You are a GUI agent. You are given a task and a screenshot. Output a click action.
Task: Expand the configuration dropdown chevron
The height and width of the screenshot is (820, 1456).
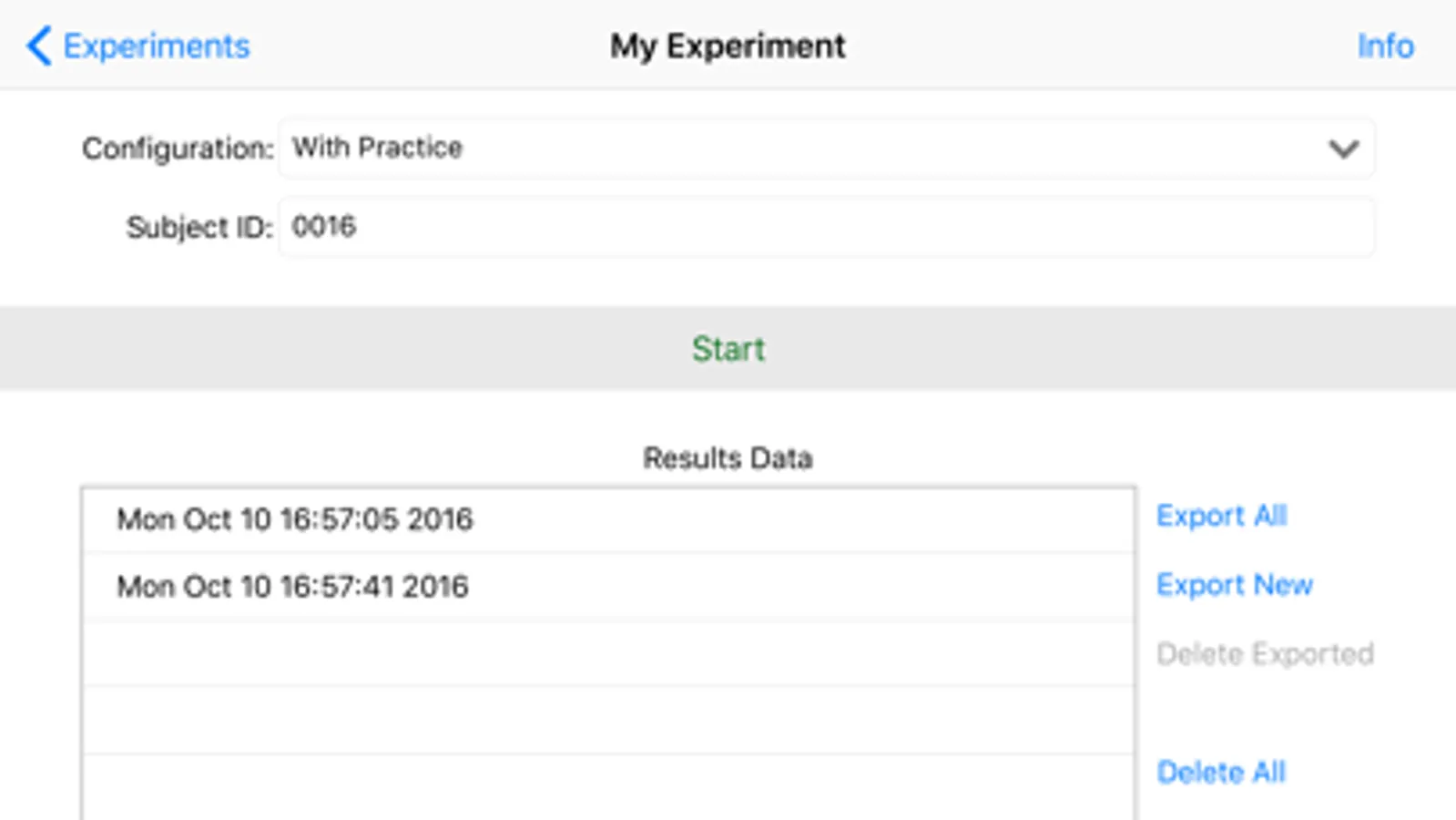point(1343,149)
